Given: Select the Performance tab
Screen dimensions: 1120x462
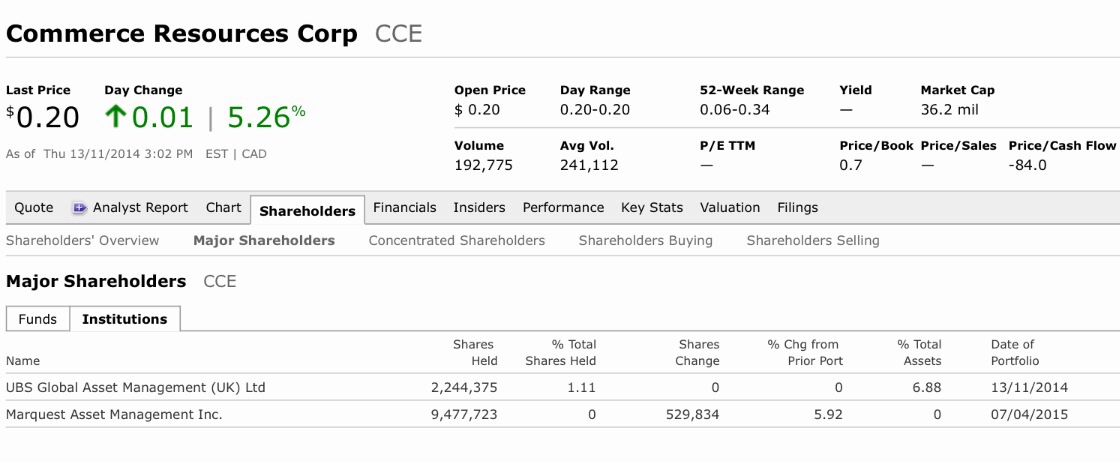Looking at the screenshot, I should click(x=563, y=208).
